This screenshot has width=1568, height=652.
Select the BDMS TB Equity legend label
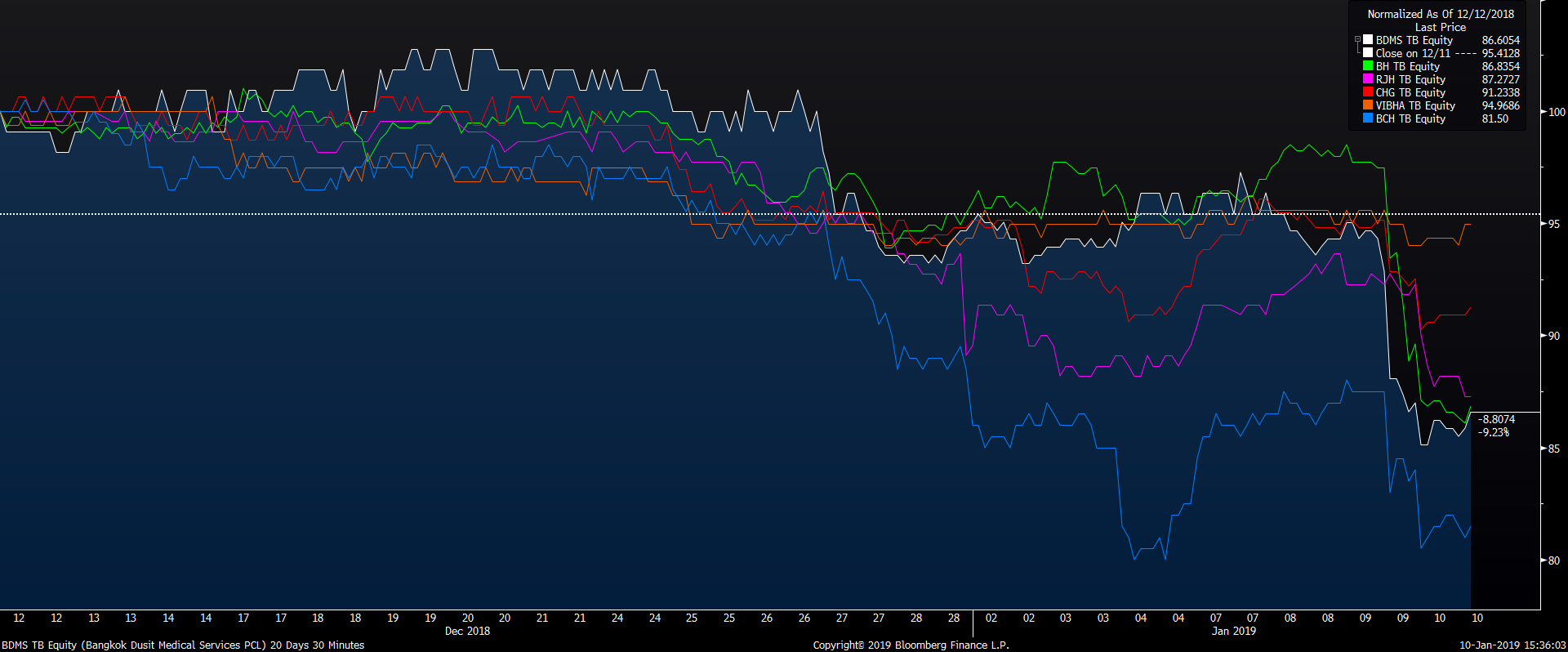[1414, 40]
